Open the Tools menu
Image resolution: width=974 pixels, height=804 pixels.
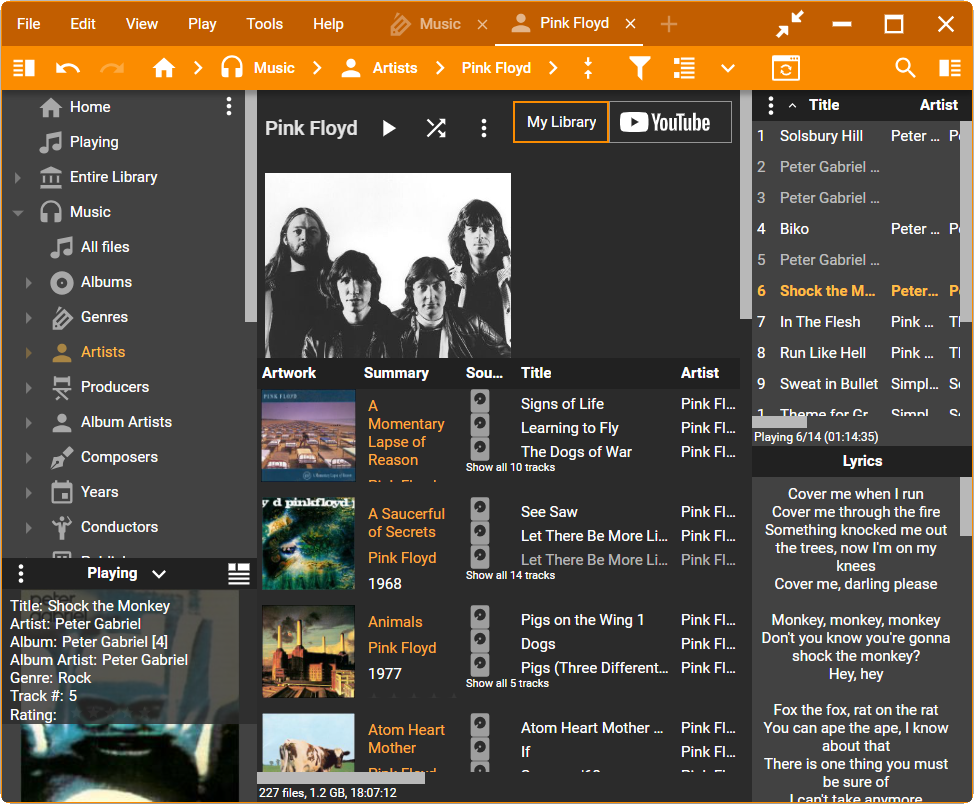click(x=264, y=24)
